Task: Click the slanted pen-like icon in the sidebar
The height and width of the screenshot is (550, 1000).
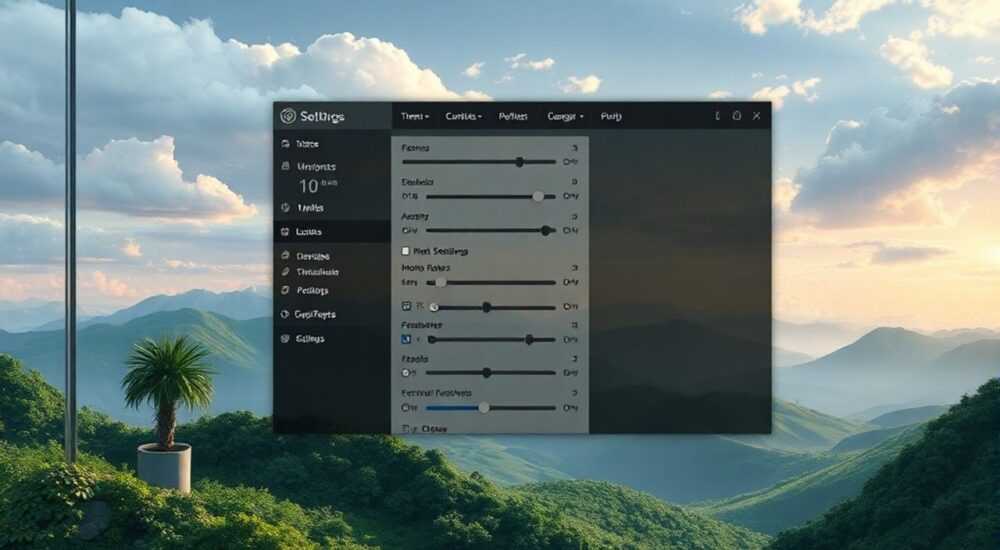Action: tap(285, 272)
